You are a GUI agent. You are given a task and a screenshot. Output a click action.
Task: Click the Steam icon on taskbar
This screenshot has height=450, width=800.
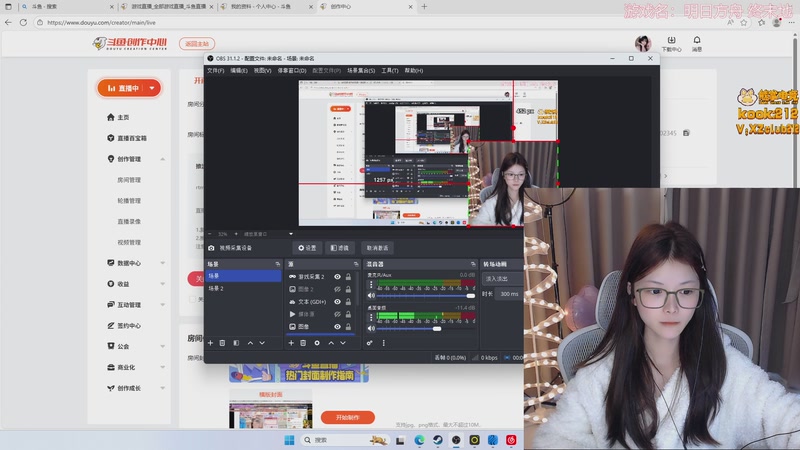(x=438, y=440)
